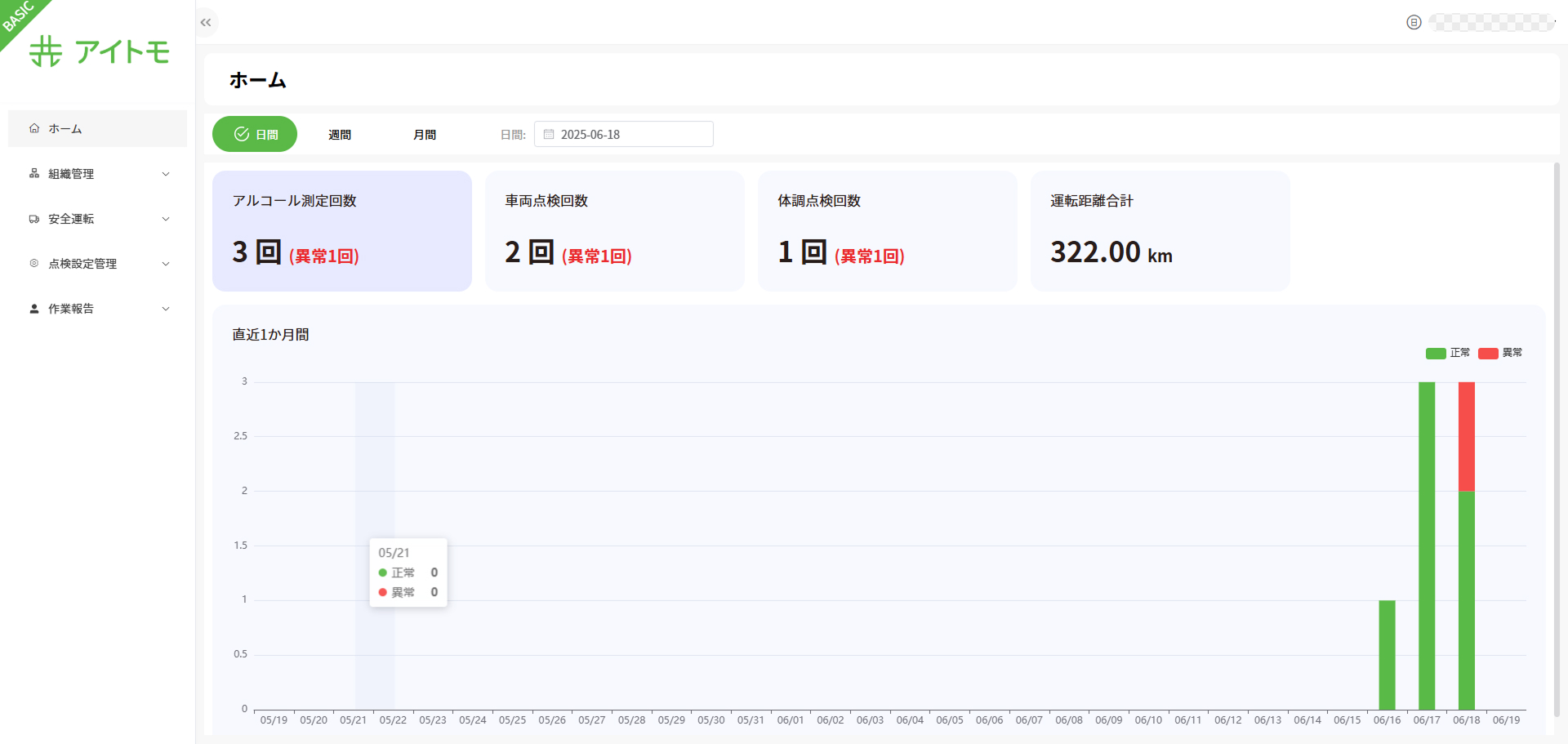
Task: Switch to the 月間 monthly tab
Action: (x=425, y=135)
